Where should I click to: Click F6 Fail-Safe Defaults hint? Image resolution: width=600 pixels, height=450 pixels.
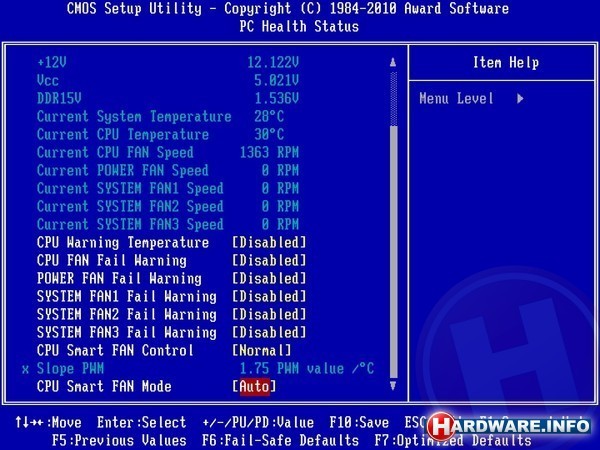[280, 440]
